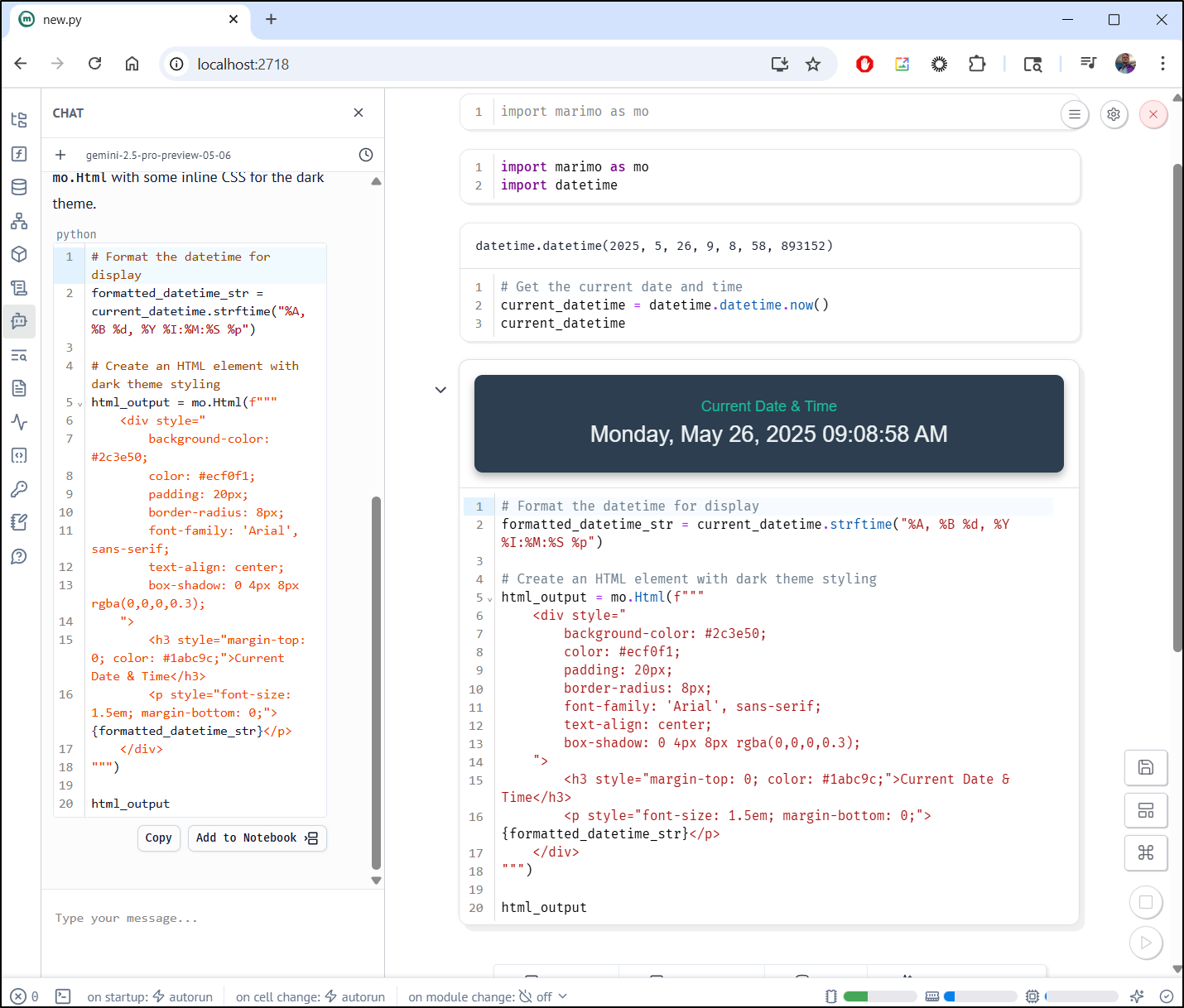This screenshot has height=1008, width=1184.
Task: Collapse the datetime output cell chevron
Action: pyautogui.click(x=440, y=390)
